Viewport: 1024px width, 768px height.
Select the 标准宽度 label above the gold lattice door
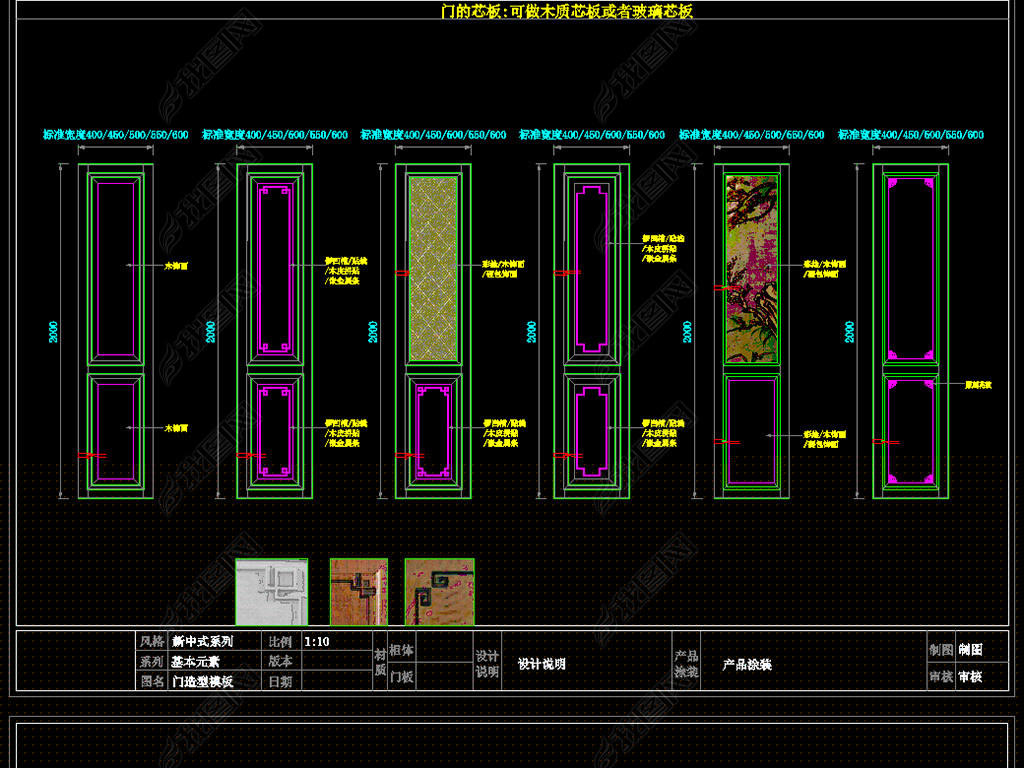(433, 135)
